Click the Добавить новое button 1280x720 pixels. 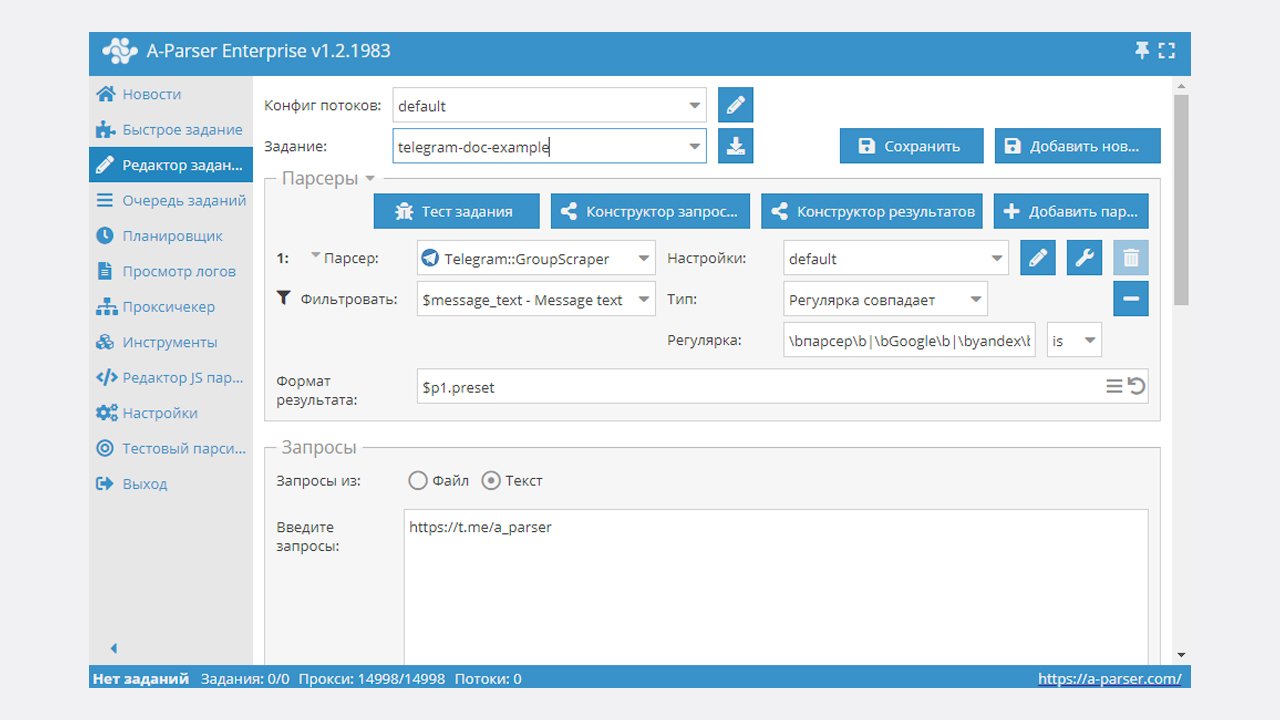coord(1077,146)
